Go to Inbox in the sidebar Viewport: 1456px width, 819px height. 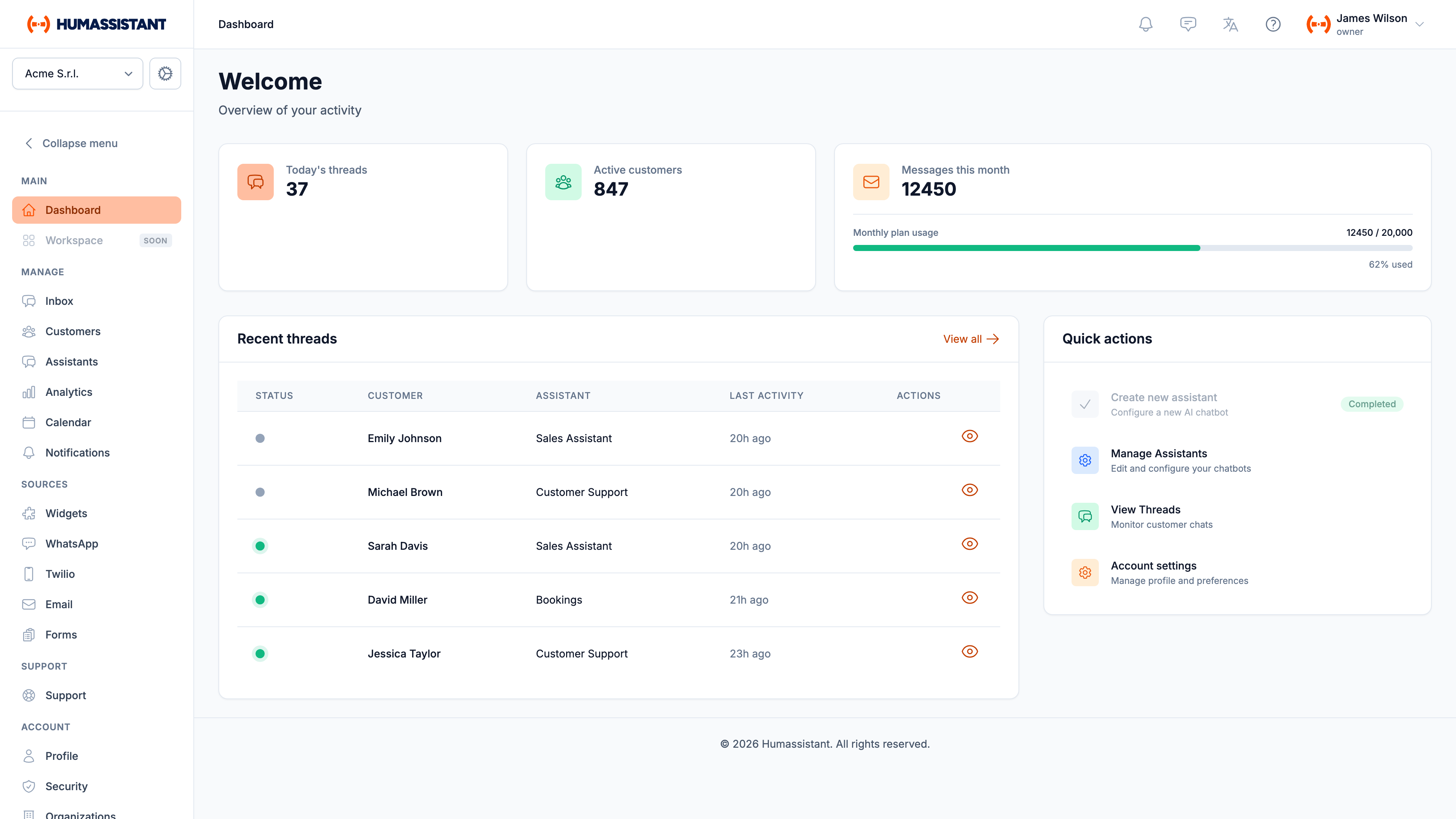pos(60,301)
